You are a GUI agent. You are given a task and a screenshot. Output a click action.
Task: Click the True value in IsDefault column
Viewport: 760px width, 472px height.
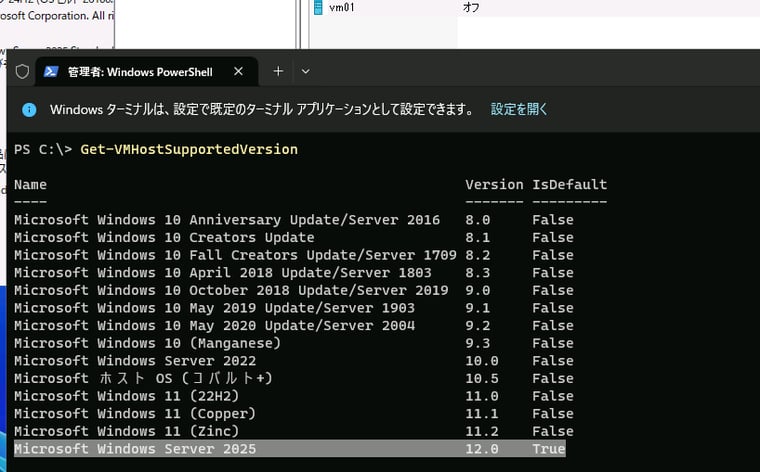pos(548,449)
